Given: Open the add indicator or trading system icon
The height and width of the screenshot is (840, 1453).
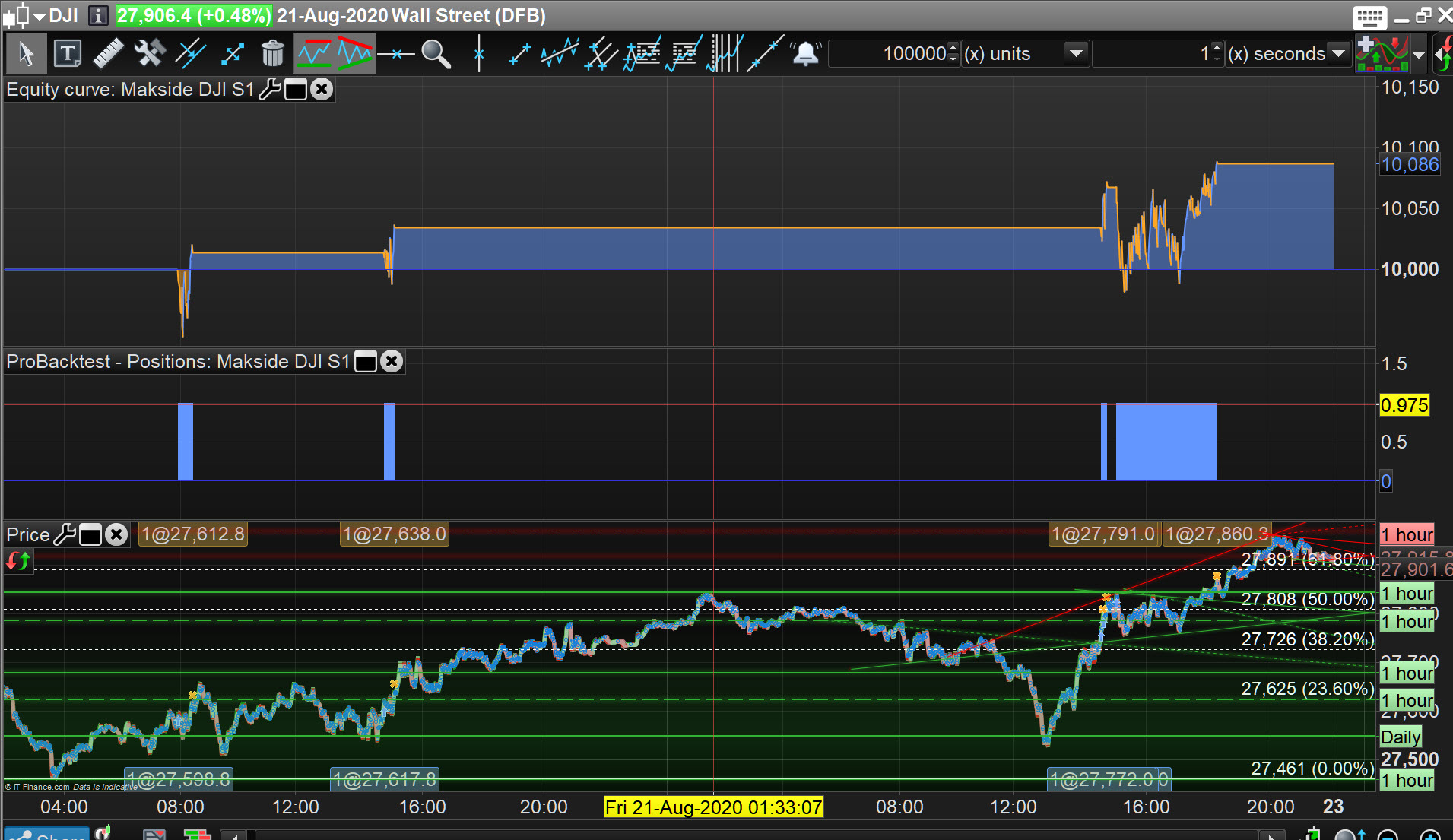Looking at the screenshot, I should 1382,54.
